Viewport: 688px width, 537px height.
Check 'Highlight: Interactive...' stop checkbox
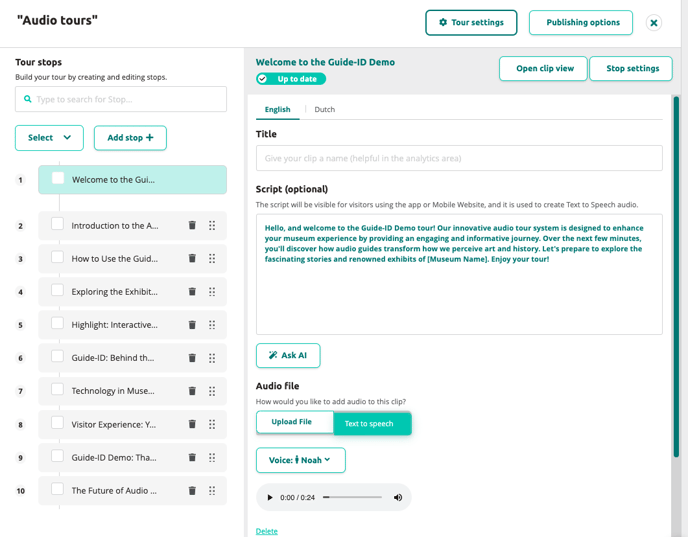57,323
